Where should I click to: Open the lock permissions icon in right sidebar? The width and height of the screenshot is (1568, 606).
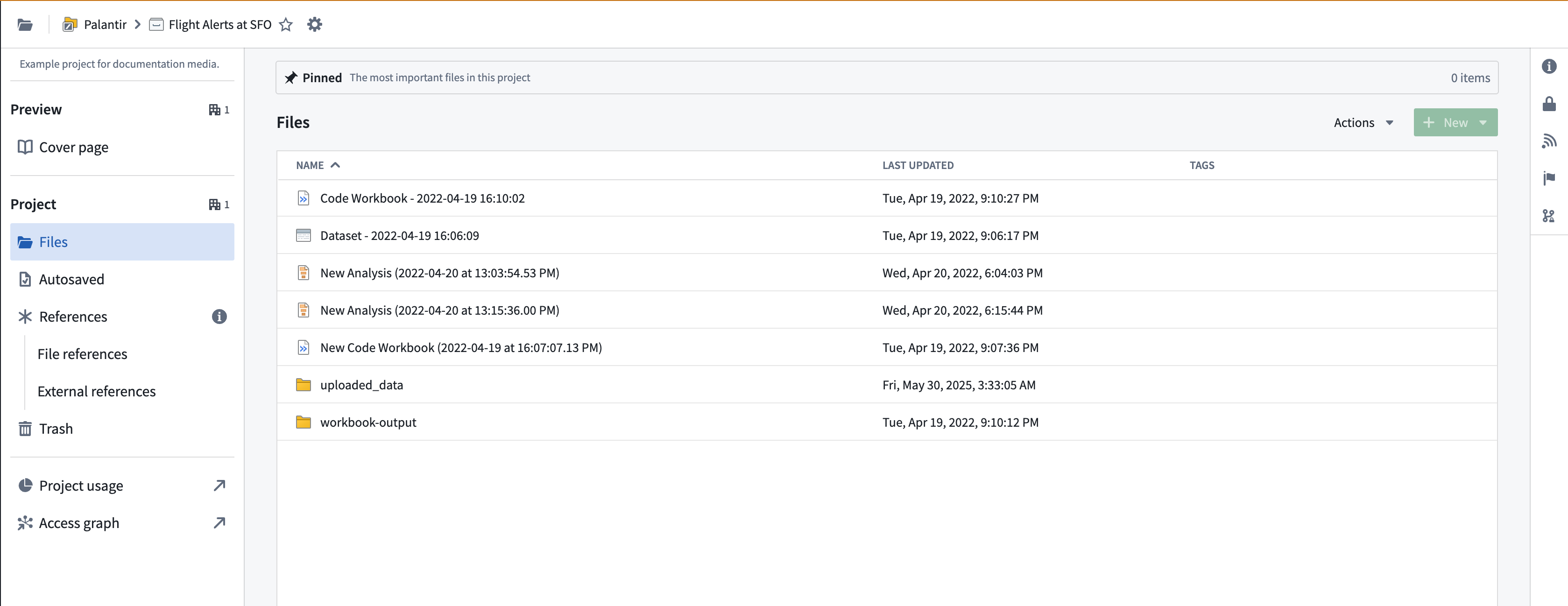click(x=1548, y=104)
